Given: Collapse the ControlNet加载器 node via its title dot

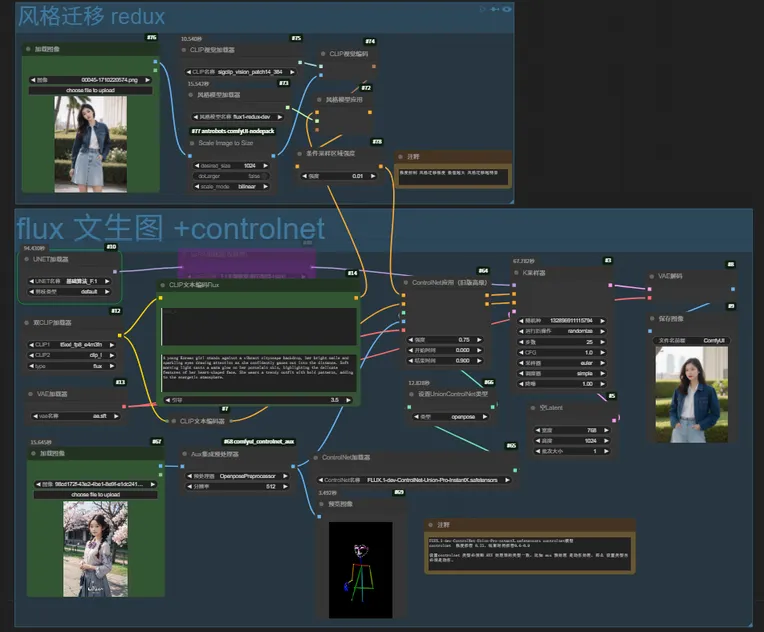Looking at the screenshot, I should coord(317,457).
